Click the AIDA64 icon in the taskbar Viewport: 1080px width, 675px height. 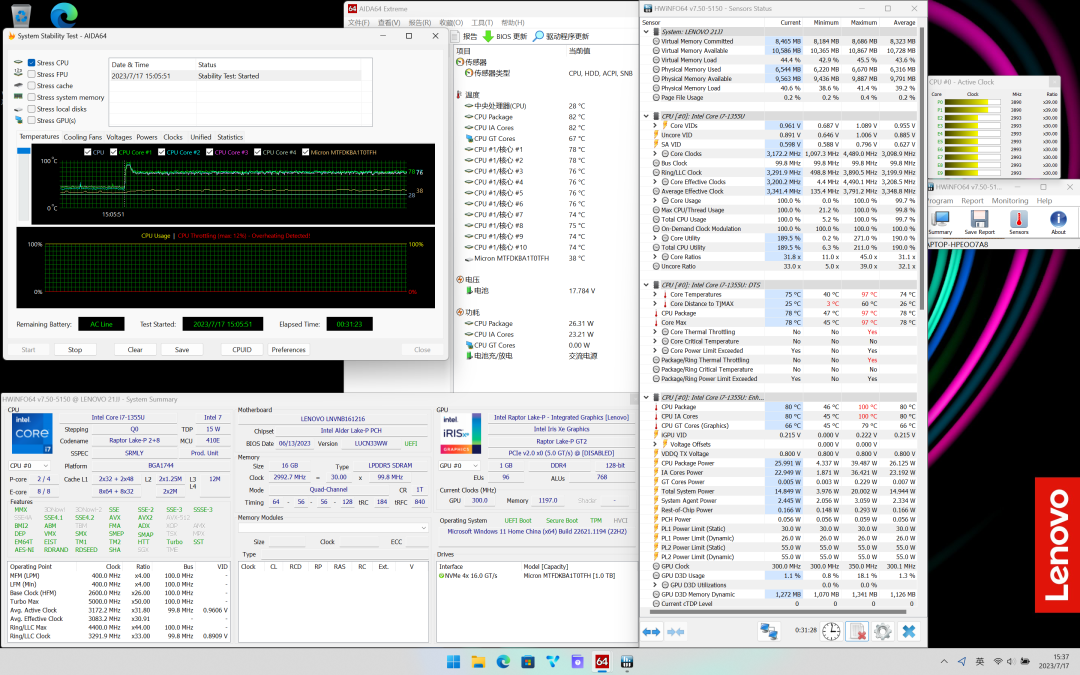tap(602, 662)
